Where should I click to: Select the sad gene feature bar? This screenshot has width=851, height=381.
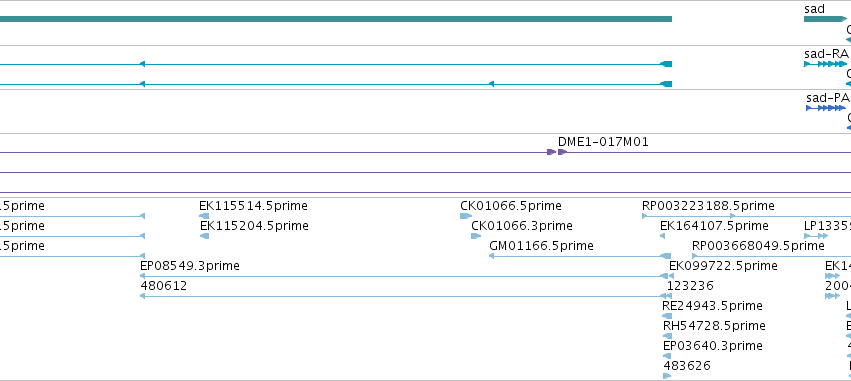(825, 19)
